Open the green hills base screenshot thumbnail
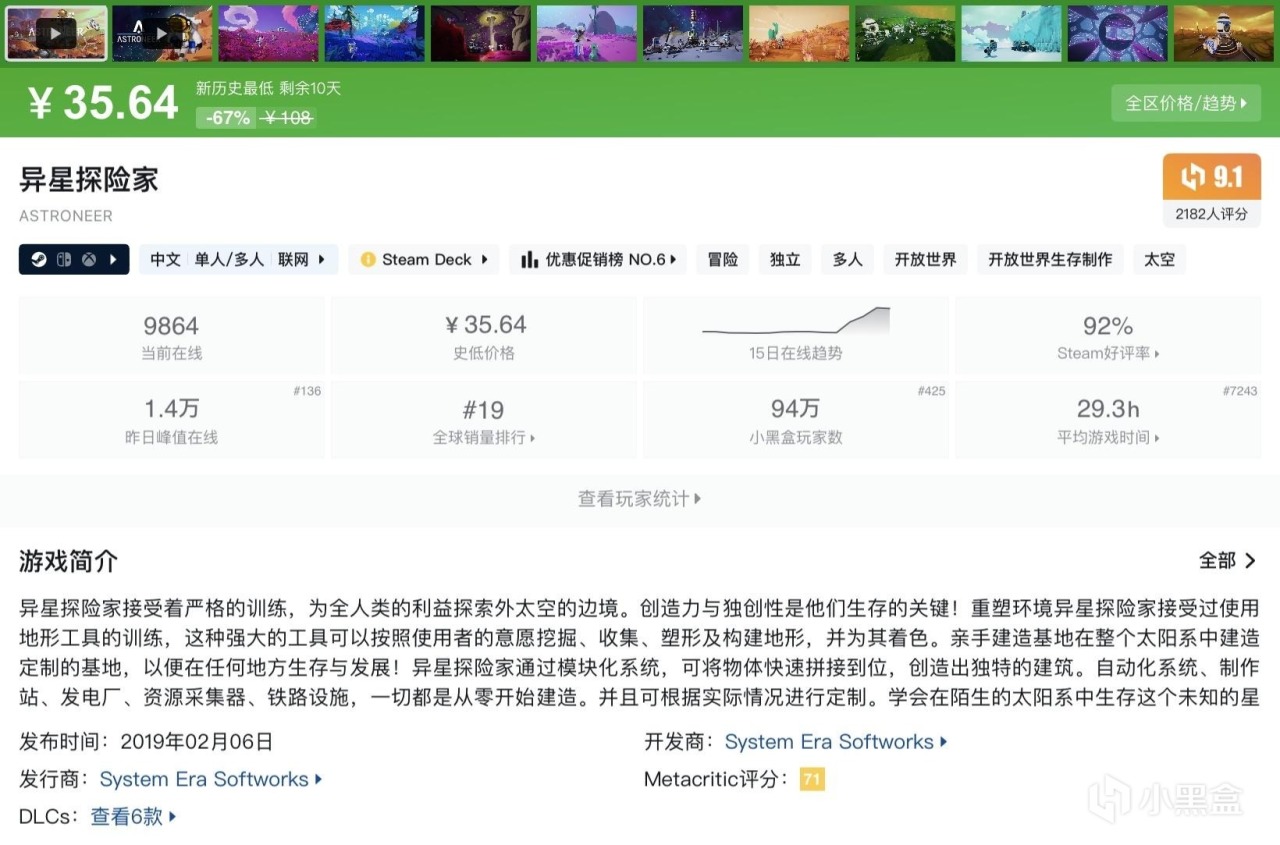 (905, 33)
